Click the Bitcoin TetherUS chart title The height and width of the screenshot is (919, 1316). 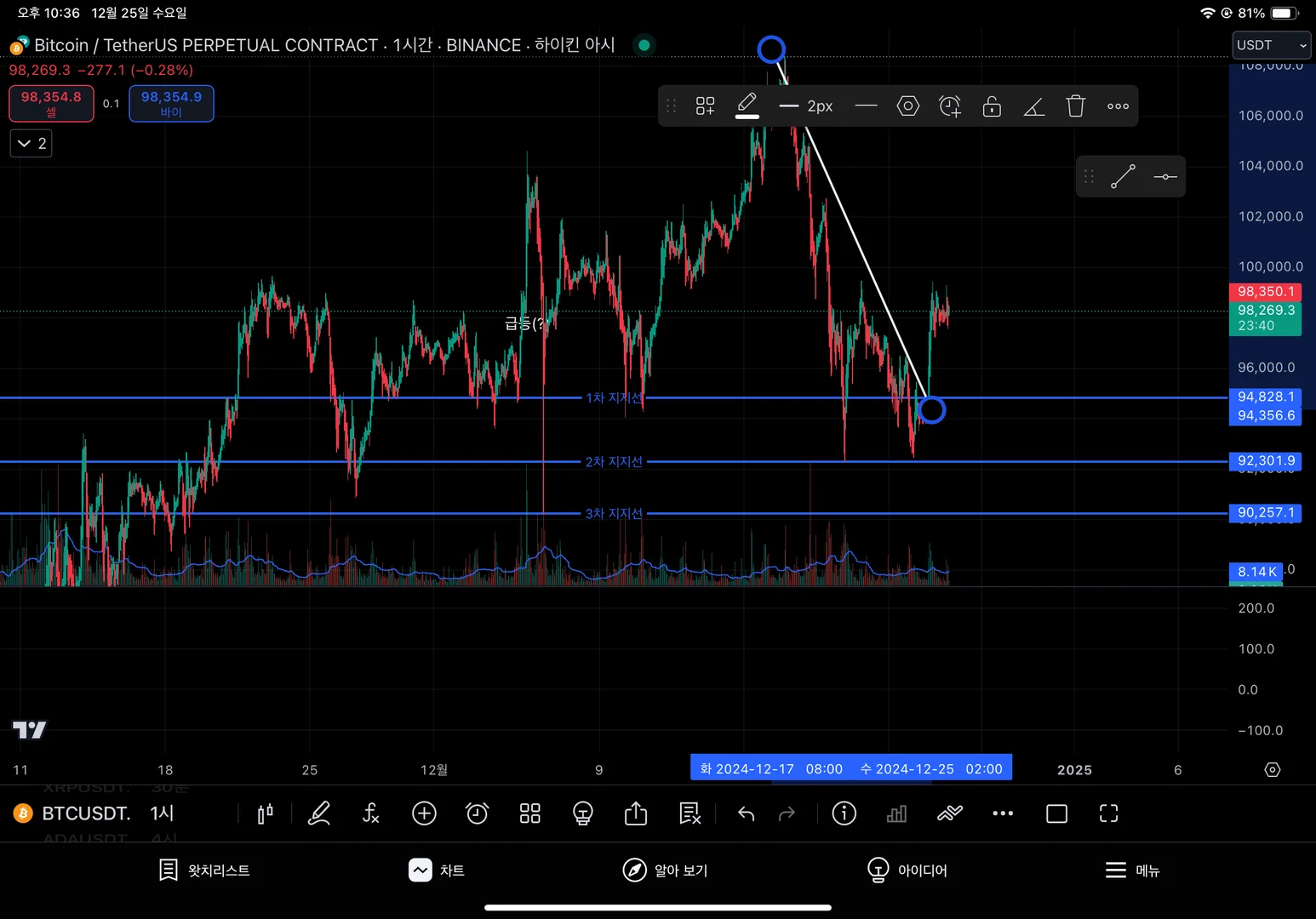click(323, 44)
